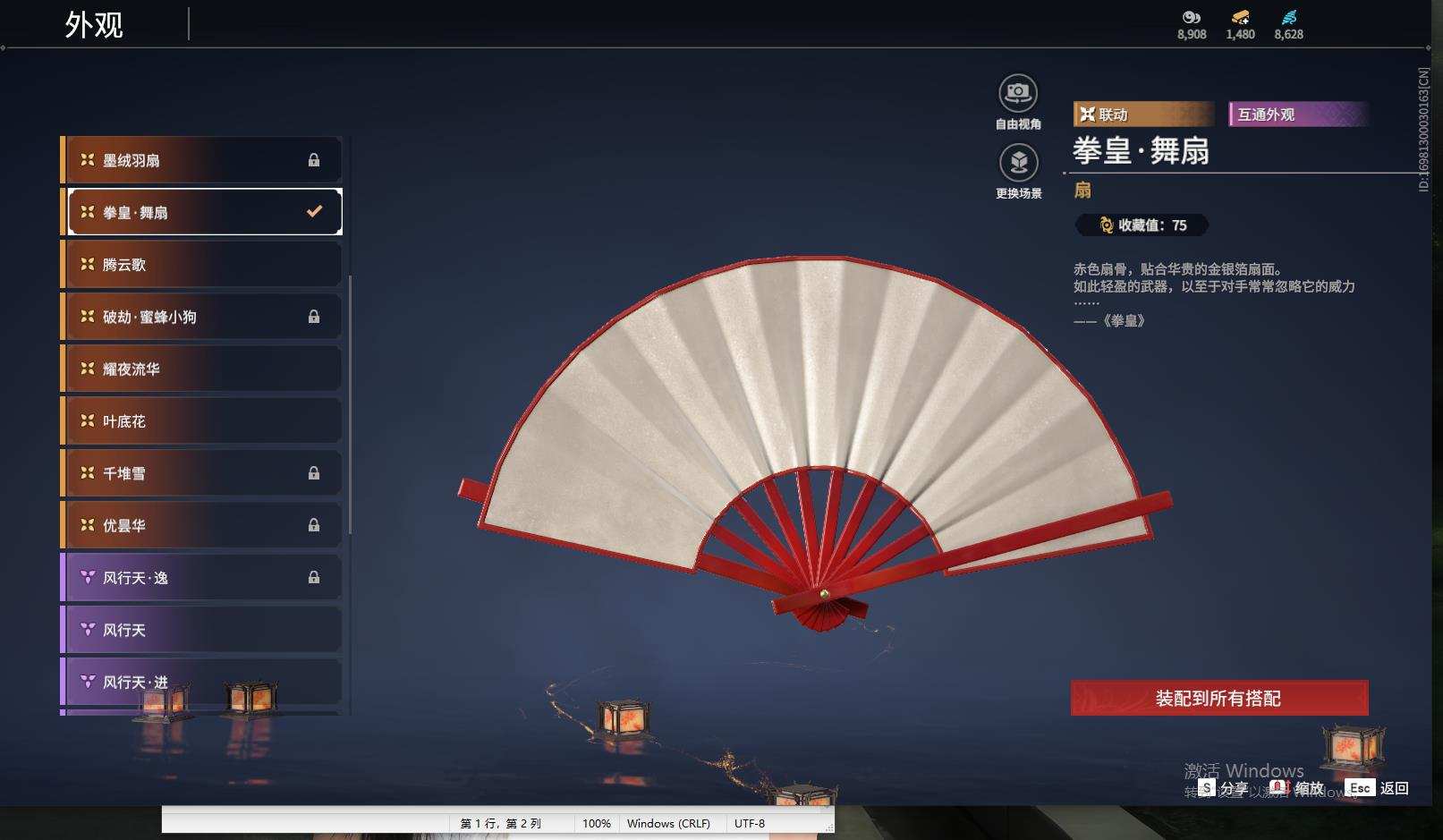1443x840 pixels.
Task: Click the lock icon on 墨绒羽扇
Action: (x=314, y=160)
